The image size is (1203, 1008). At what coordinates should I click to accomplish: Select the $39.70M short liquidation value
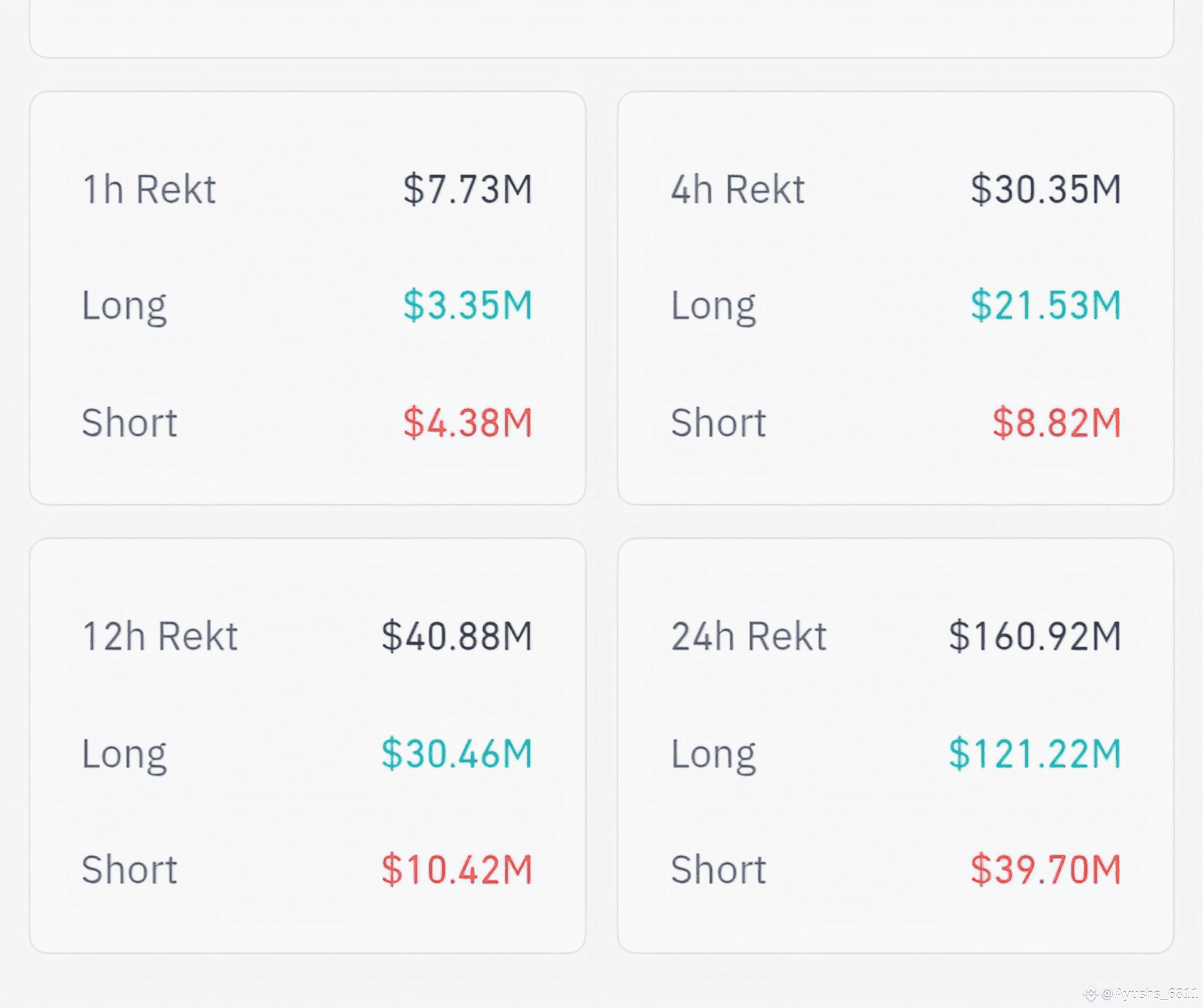pyautogui.click(x=1046, y=870)
